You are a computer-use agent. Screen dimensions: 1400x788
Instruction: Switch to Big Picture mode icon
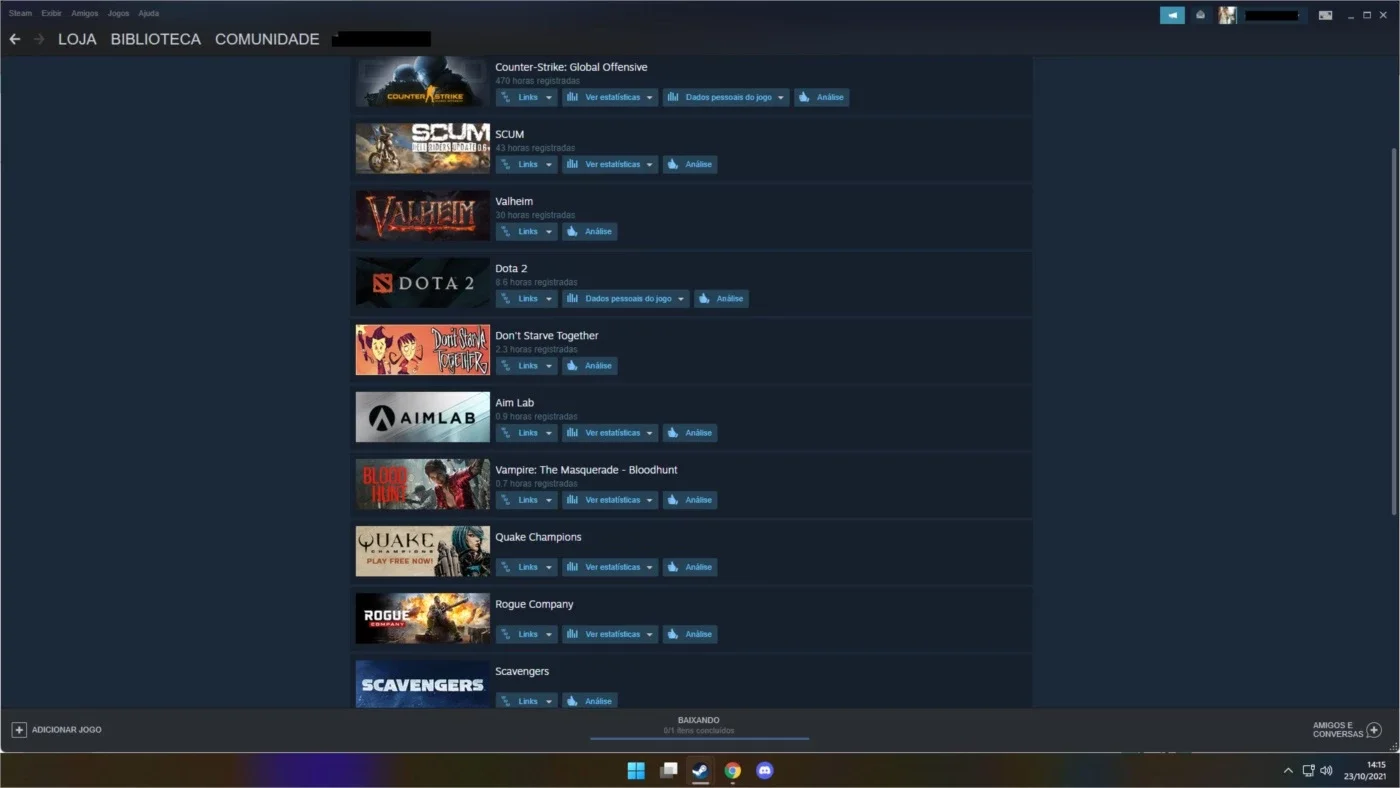(1325, 15)
